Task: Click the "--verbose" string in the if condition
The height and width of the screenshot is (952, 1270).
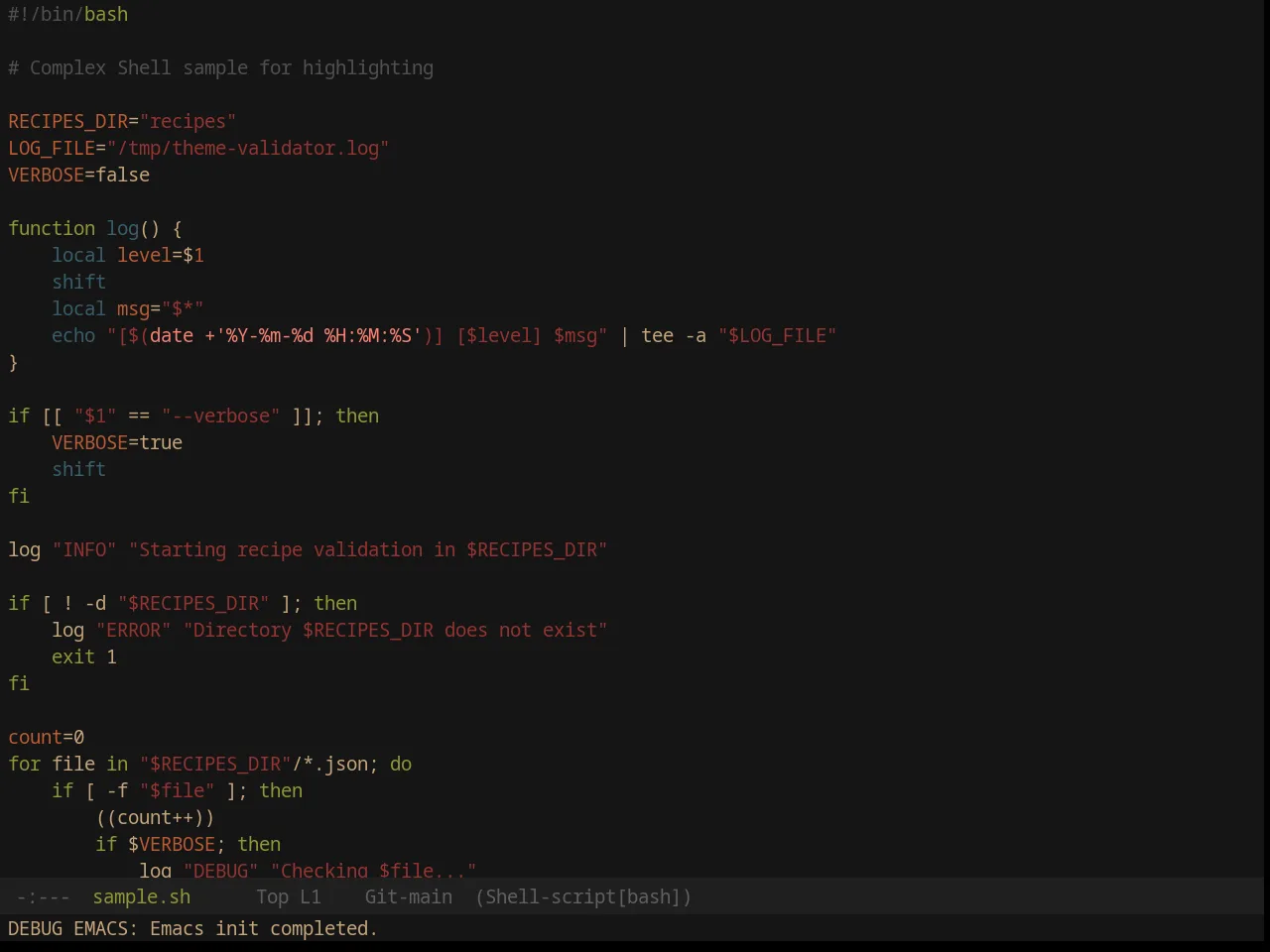Action: tap(221, 416)
